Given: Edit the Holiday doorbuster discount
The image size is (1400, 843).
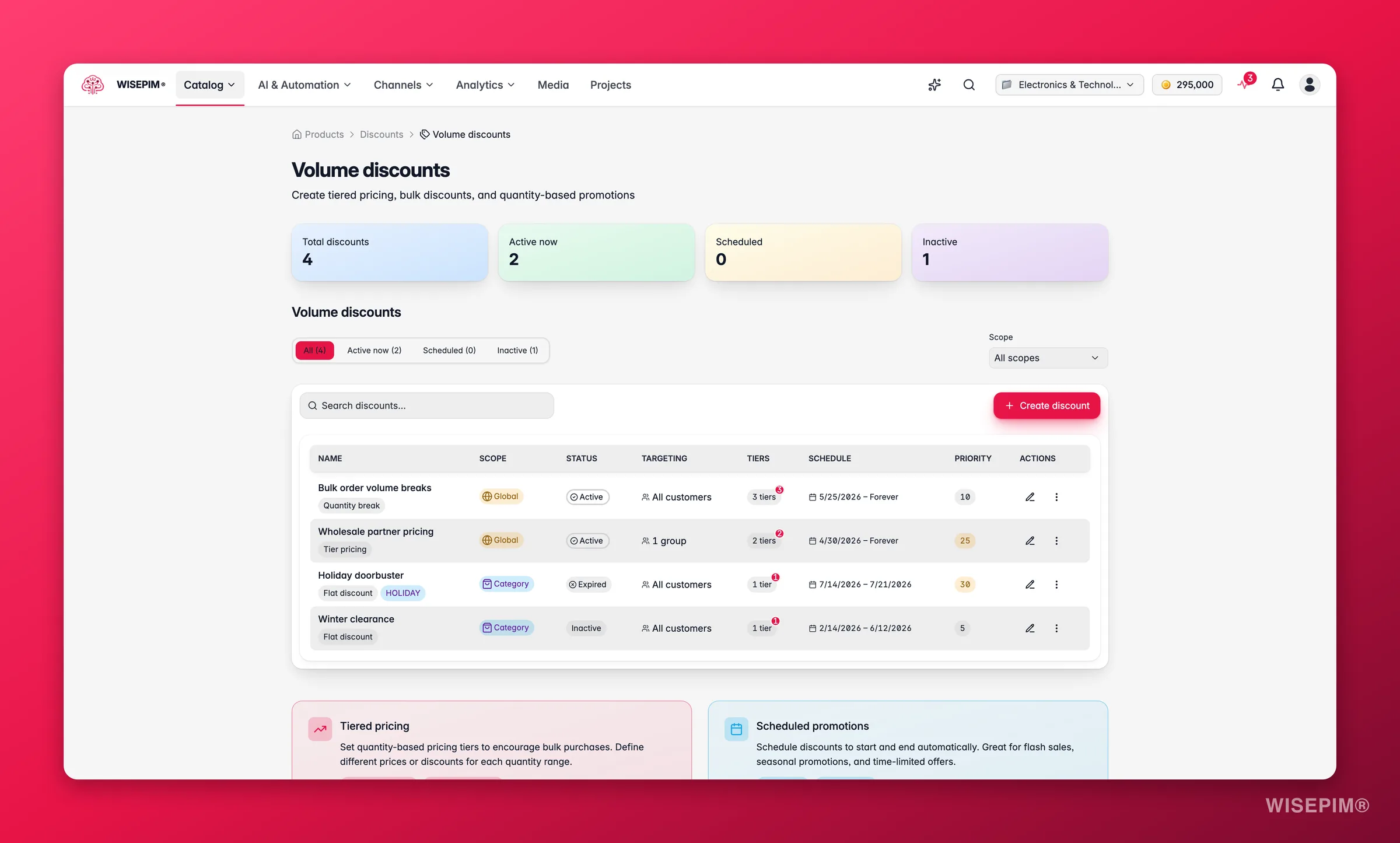Looking at the screenshot, I should coord(1030,585).
